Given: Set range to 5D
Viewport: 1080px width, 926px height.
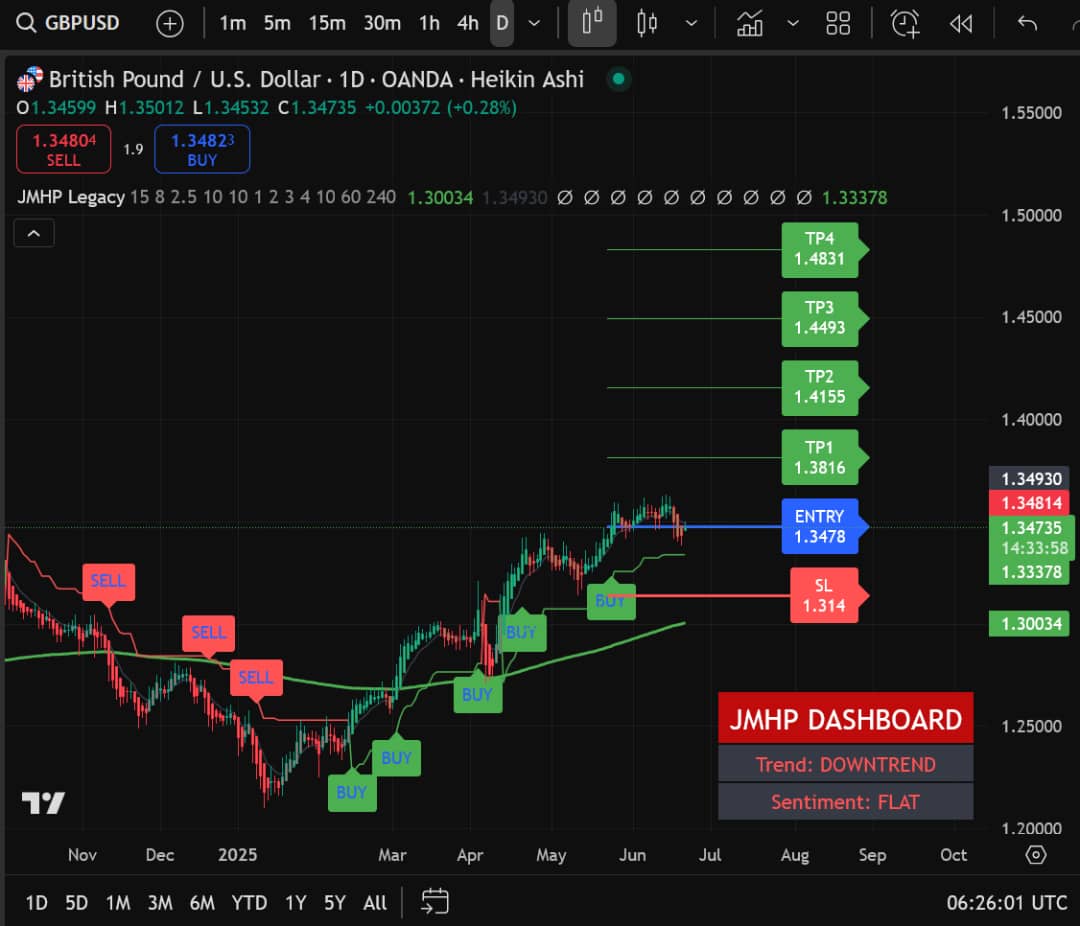Looking at the screenshot, I should 76,903.
